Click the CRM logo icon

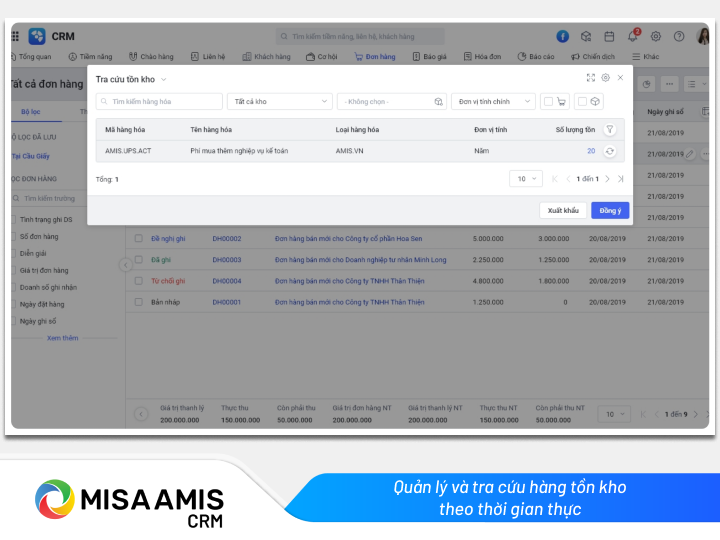(x=37, y=36)
